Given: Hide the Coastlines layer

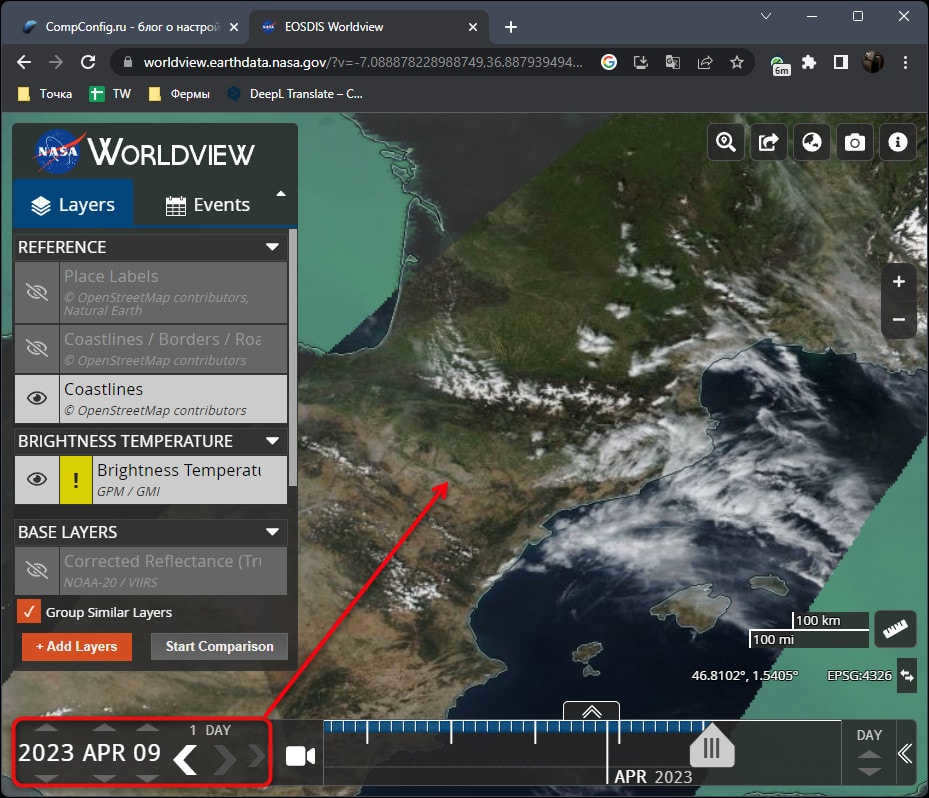Looking at the screenshot, I should 37,398.
